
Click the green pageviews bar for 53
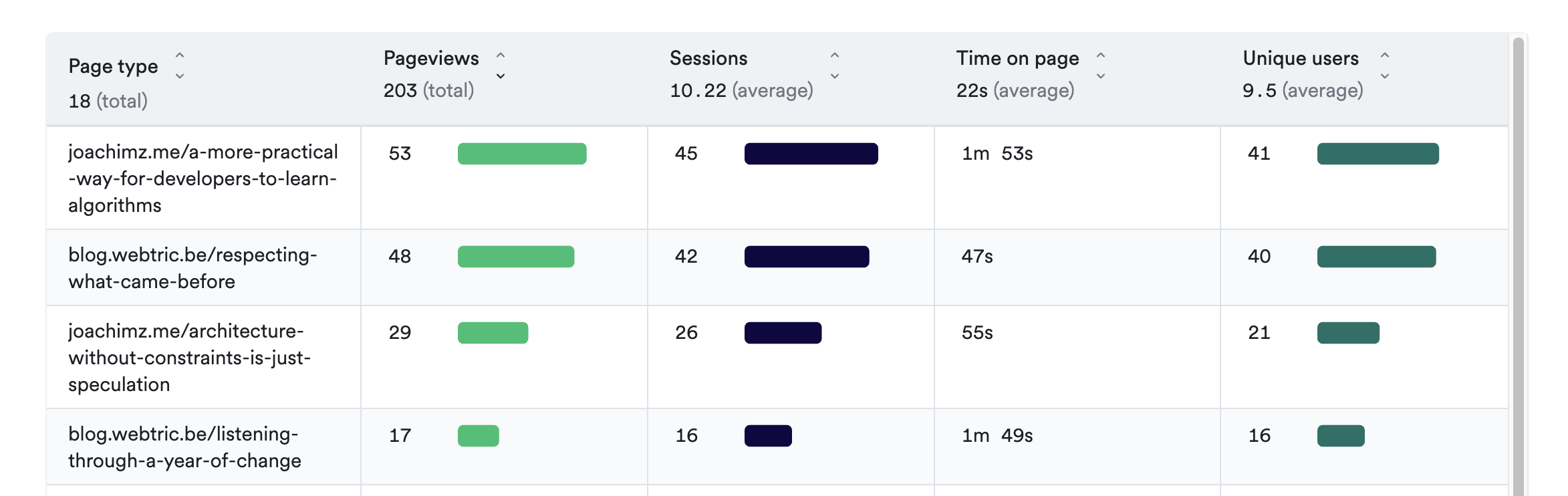pos(522,154)
